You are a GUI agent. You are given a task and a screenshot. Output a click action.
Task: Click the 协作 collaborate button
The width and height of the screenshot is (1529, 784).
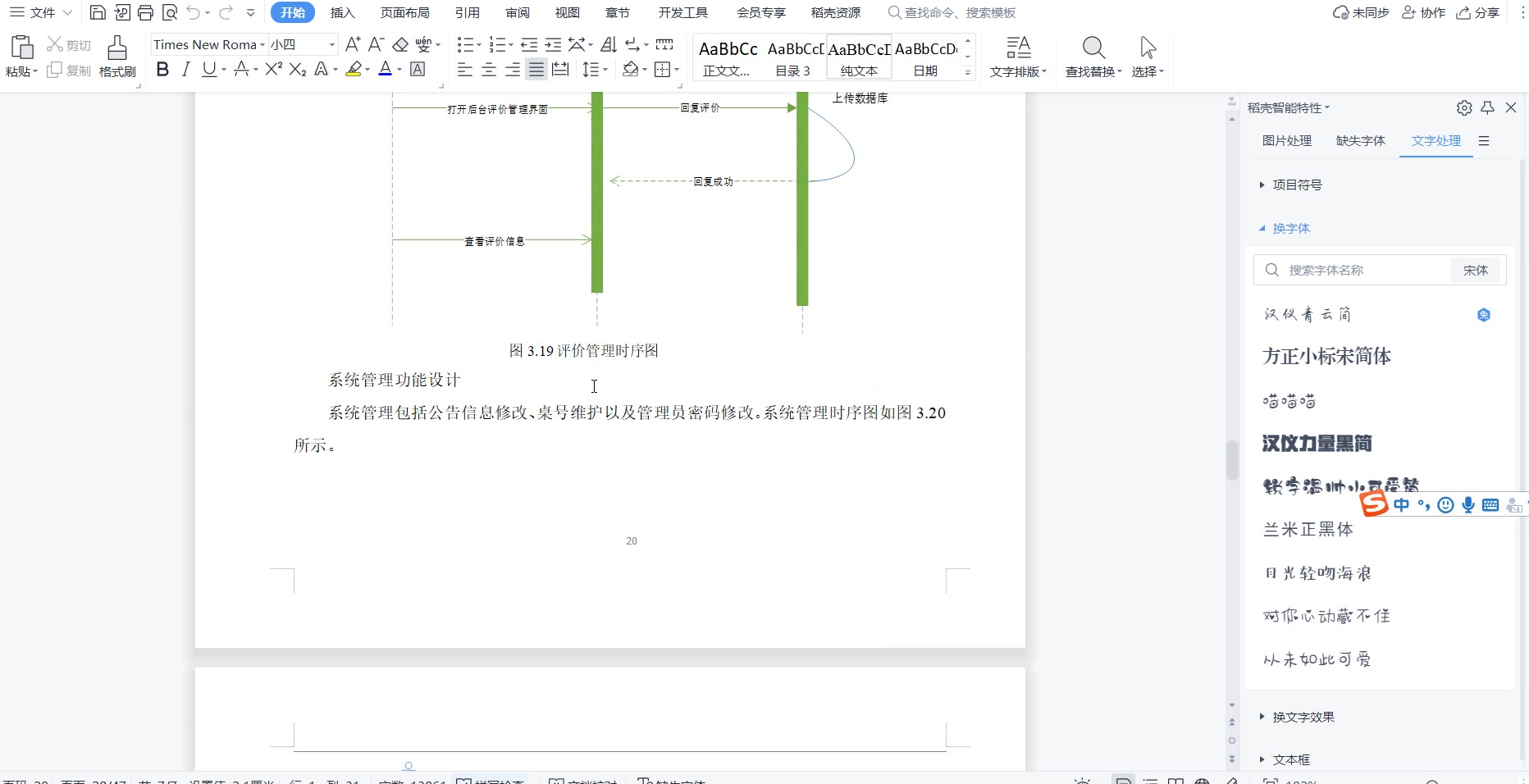(1424, 12)
